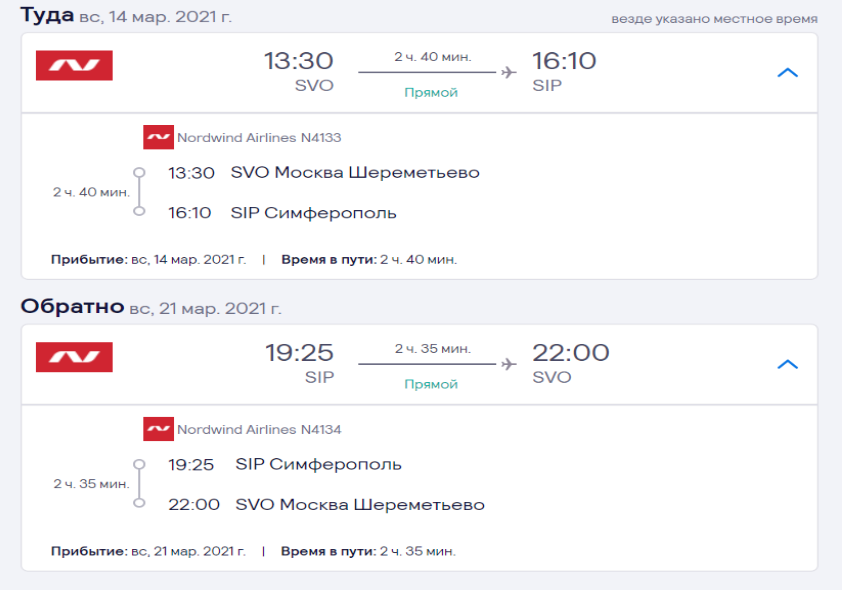Viewport: 845px width, 590px height.
Task: Click the airplane icon on the return route line
Action: pos(509,364)
